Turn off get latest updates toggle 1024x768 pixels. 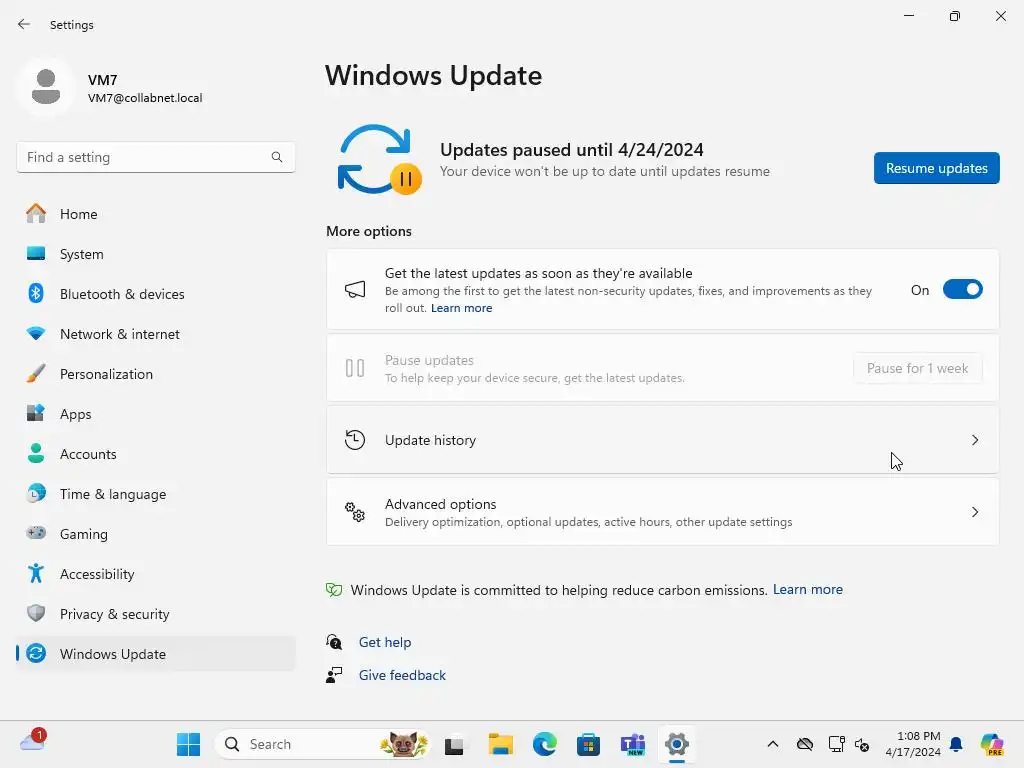(963, 289)
